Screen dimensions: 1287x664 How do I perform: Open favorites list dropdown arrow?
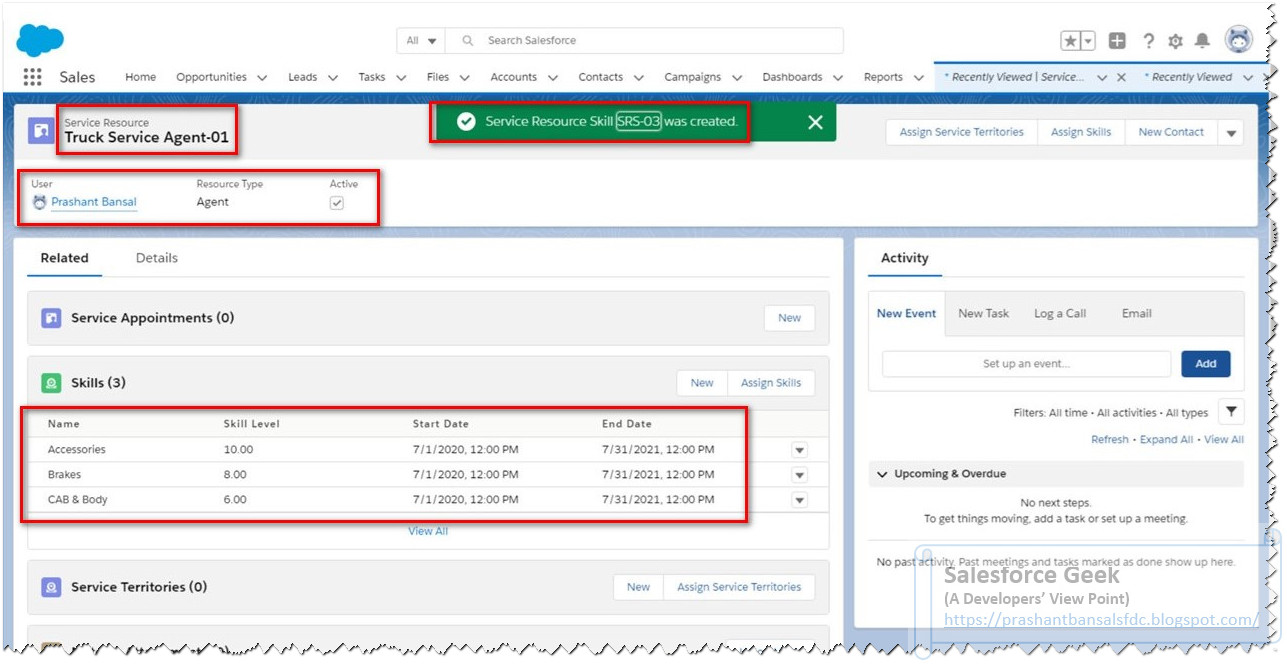click(1088, 41)
